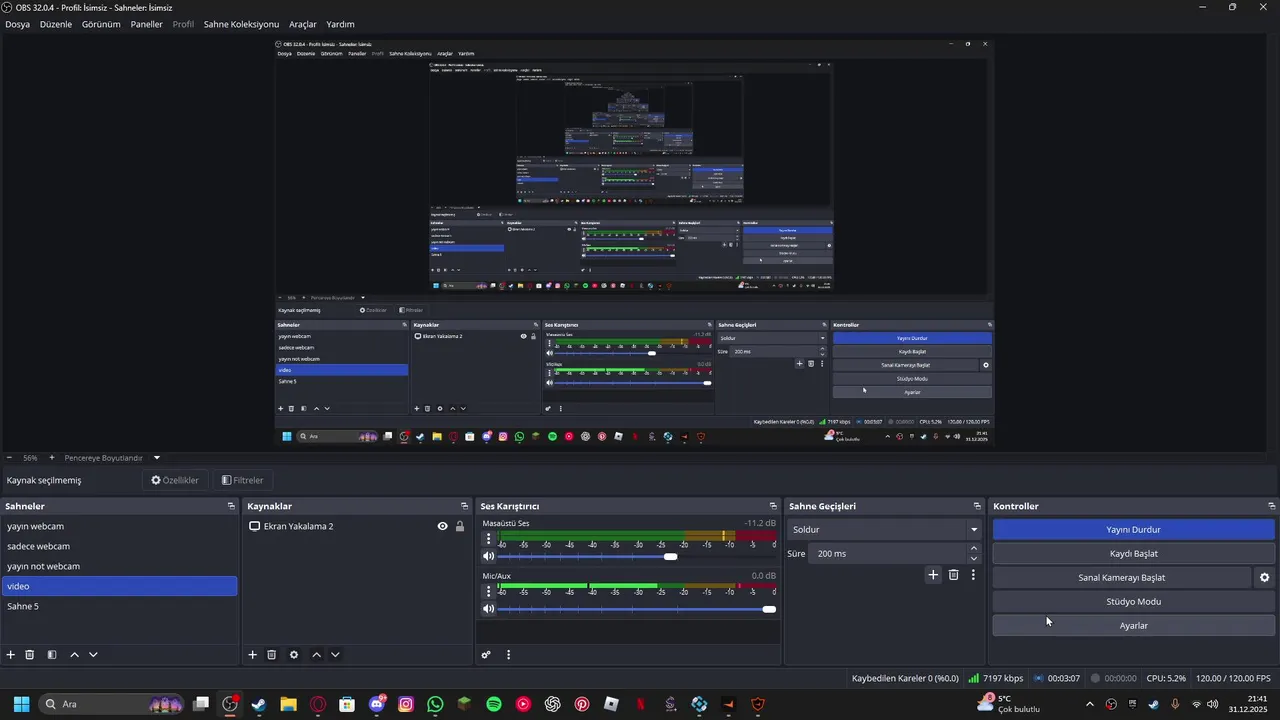Move scene up in Sahneler toolbar
The height and width of the screenshot is (720, 1280).
coord(74,654)
